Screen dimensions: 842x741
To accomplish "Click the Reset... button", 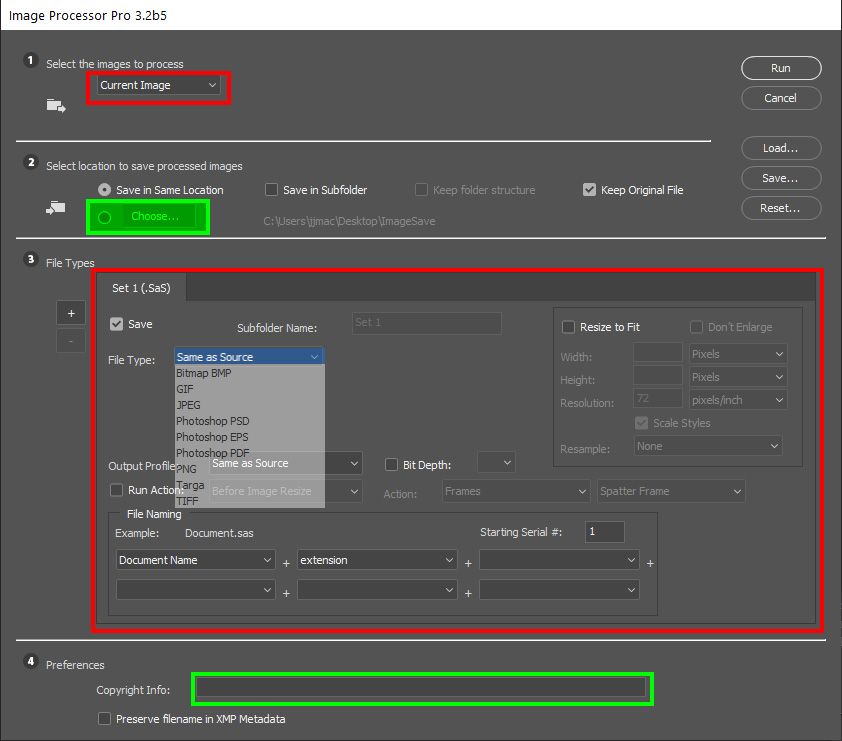I will click(x=781, y=208).
